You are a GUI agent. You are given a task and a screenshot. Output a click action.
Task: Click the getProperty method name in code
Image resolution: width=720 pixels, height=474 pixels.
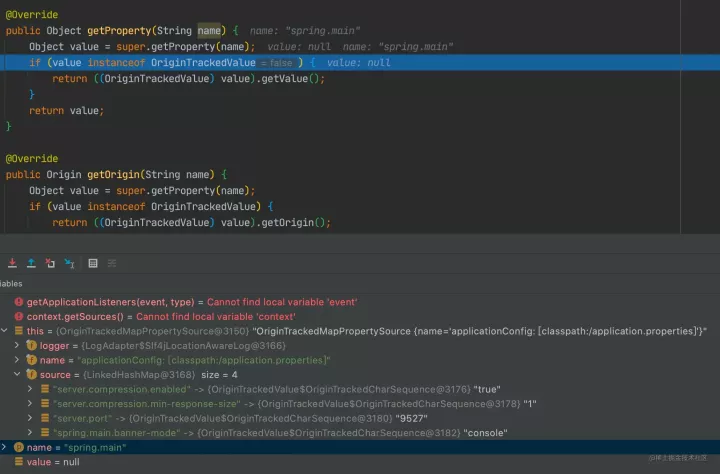(119, 31)
